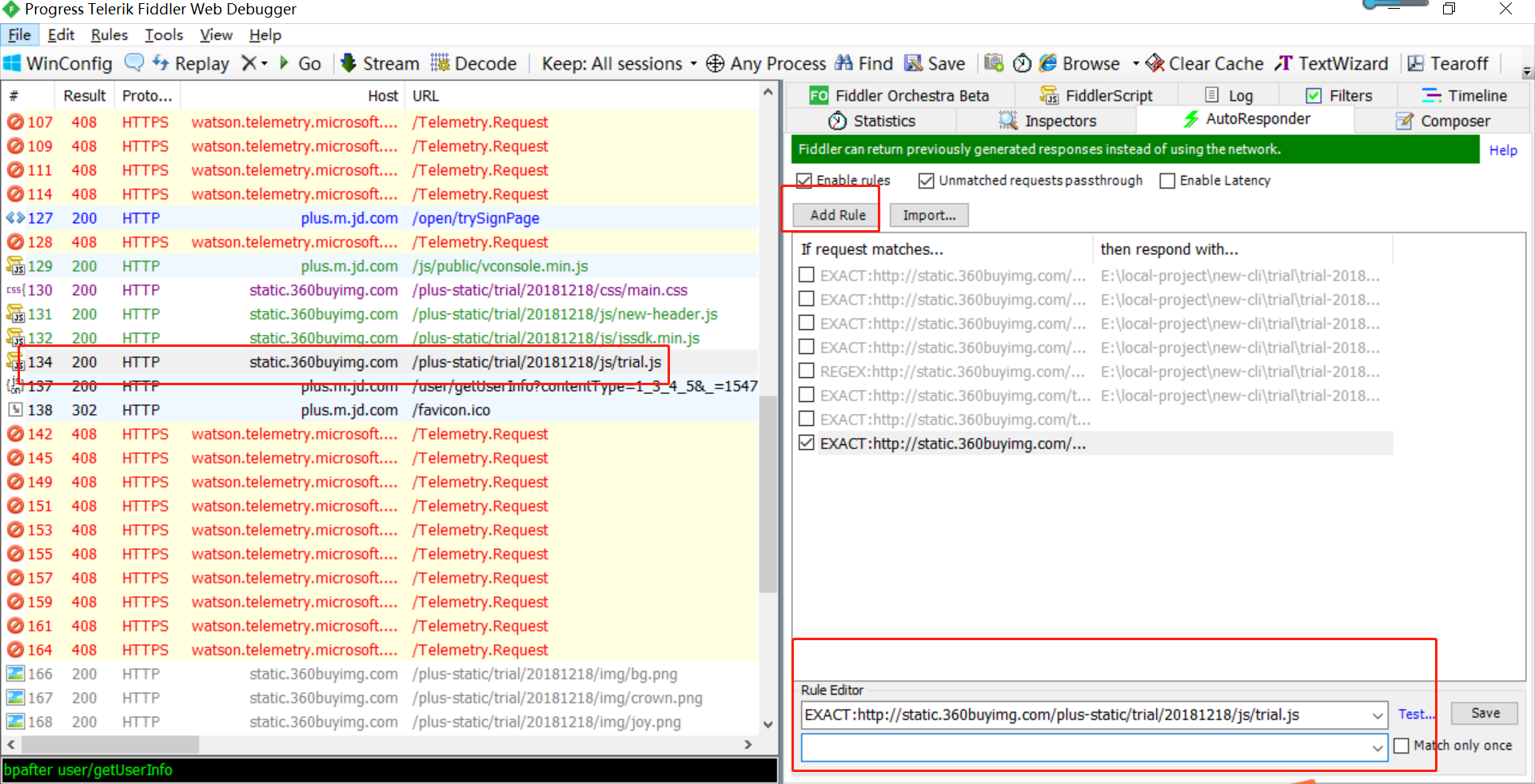The width and height of the screenshot is (1535, 784).
Task: Enable Latency checkbox
Action: pyautogui.click(x=1167, y=181)
